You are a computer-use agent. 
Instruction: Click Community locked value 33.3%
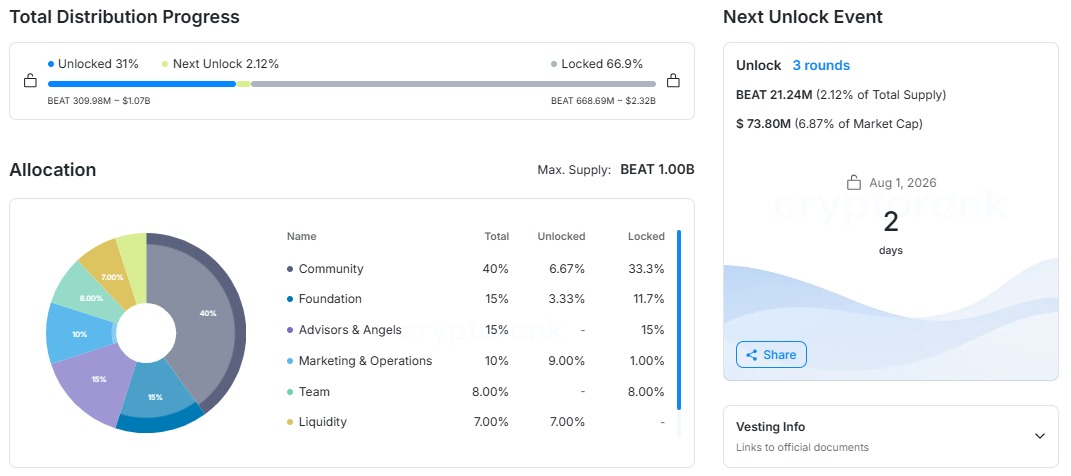646,269
